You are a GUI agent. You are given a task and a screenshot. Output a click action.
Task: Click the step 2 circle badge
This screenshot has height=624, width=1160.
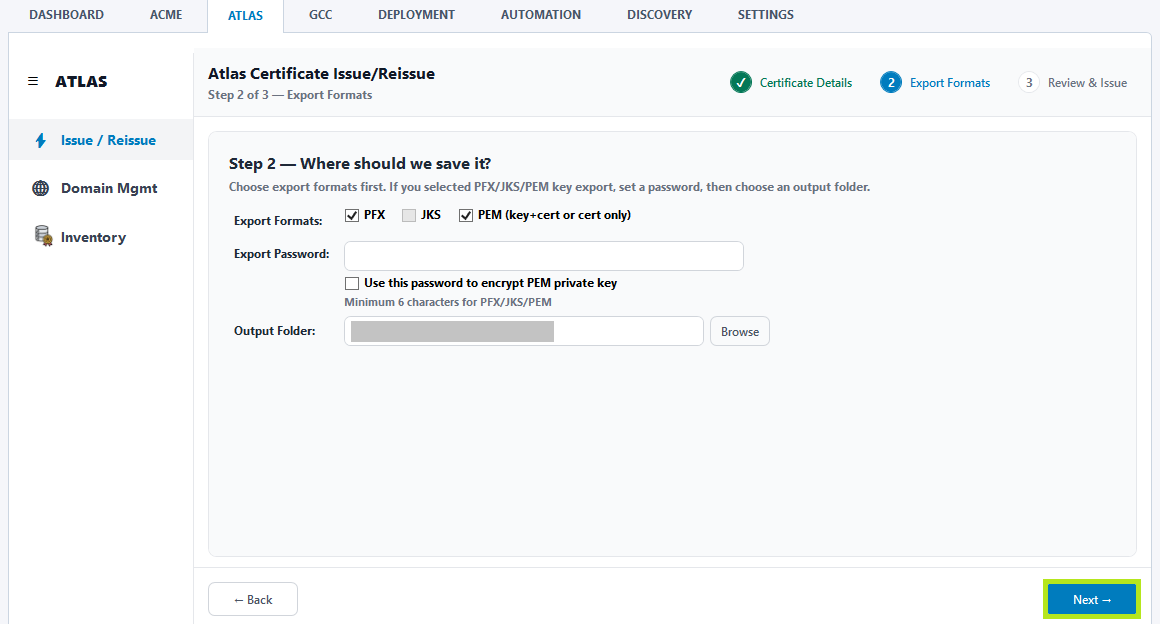click(891, 83)
